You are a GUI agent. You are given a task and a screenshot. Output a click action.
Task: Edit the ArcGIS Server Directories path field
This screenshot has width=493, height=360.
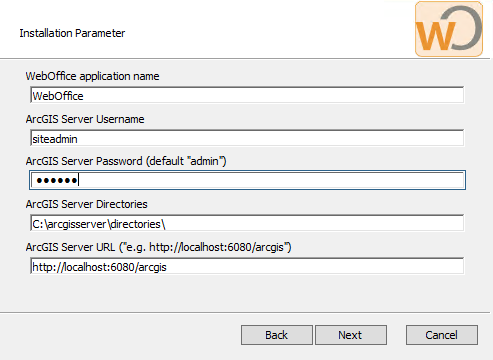pos(247,223)
